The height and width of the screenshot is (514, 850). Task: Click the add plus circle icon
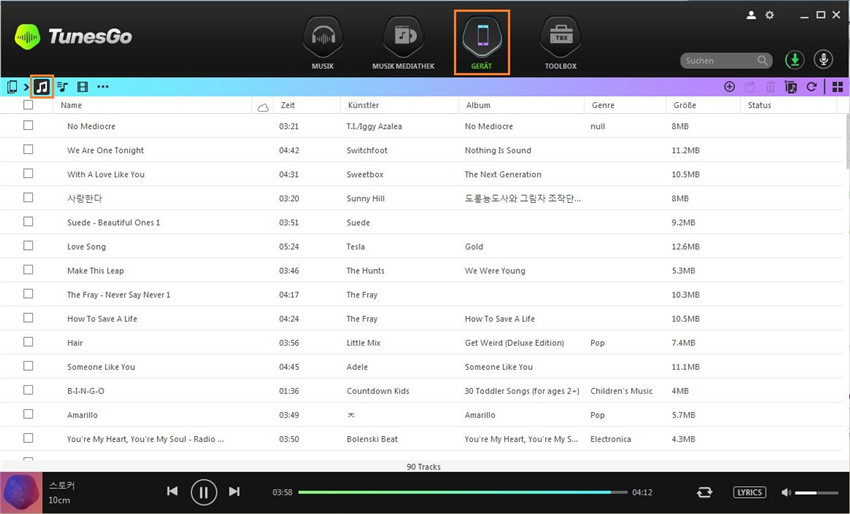[729, 87]
